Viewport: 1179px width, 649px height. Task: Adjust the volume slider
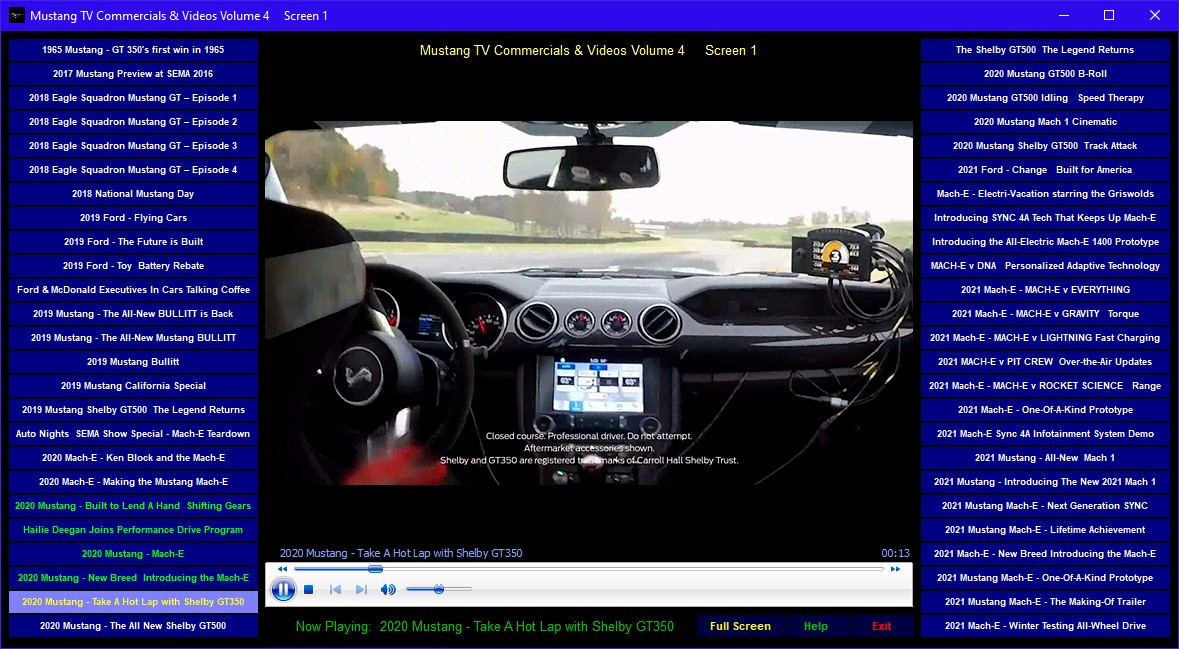(439, 589)
